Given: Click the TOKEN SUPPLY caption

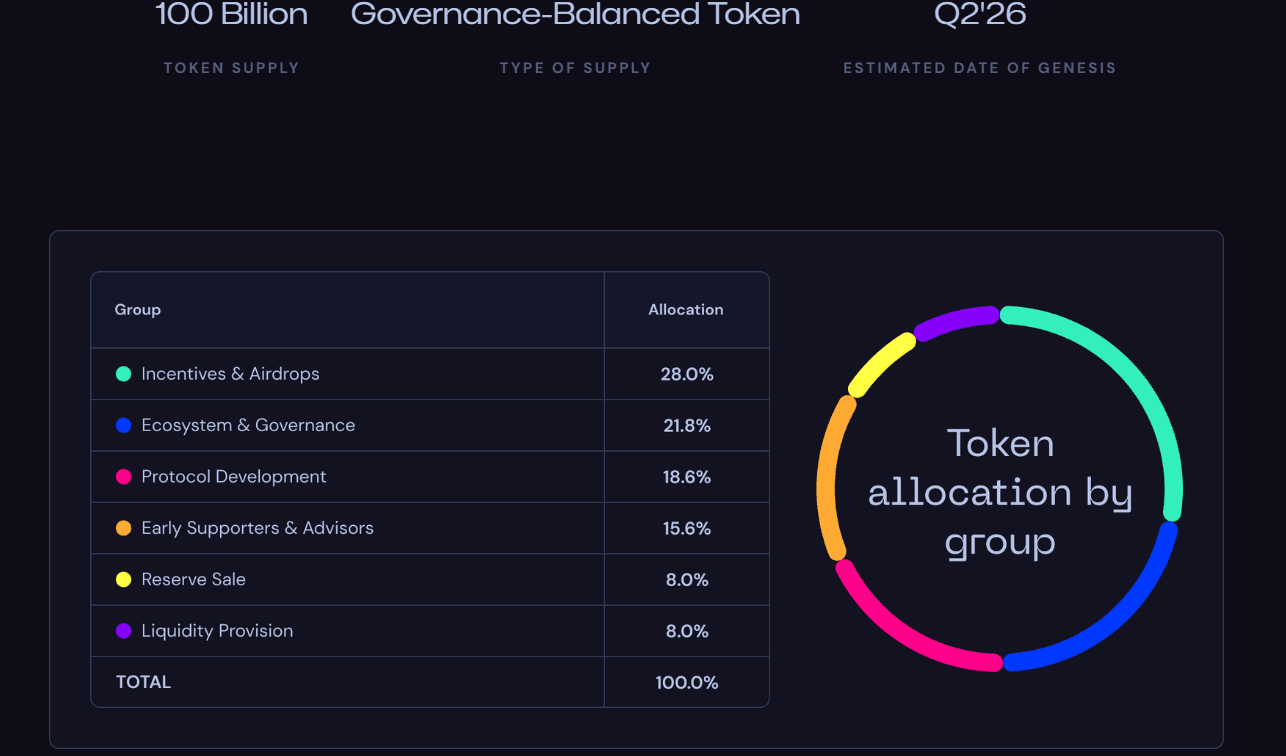Looking at the screenshot, I should [232, 68].
